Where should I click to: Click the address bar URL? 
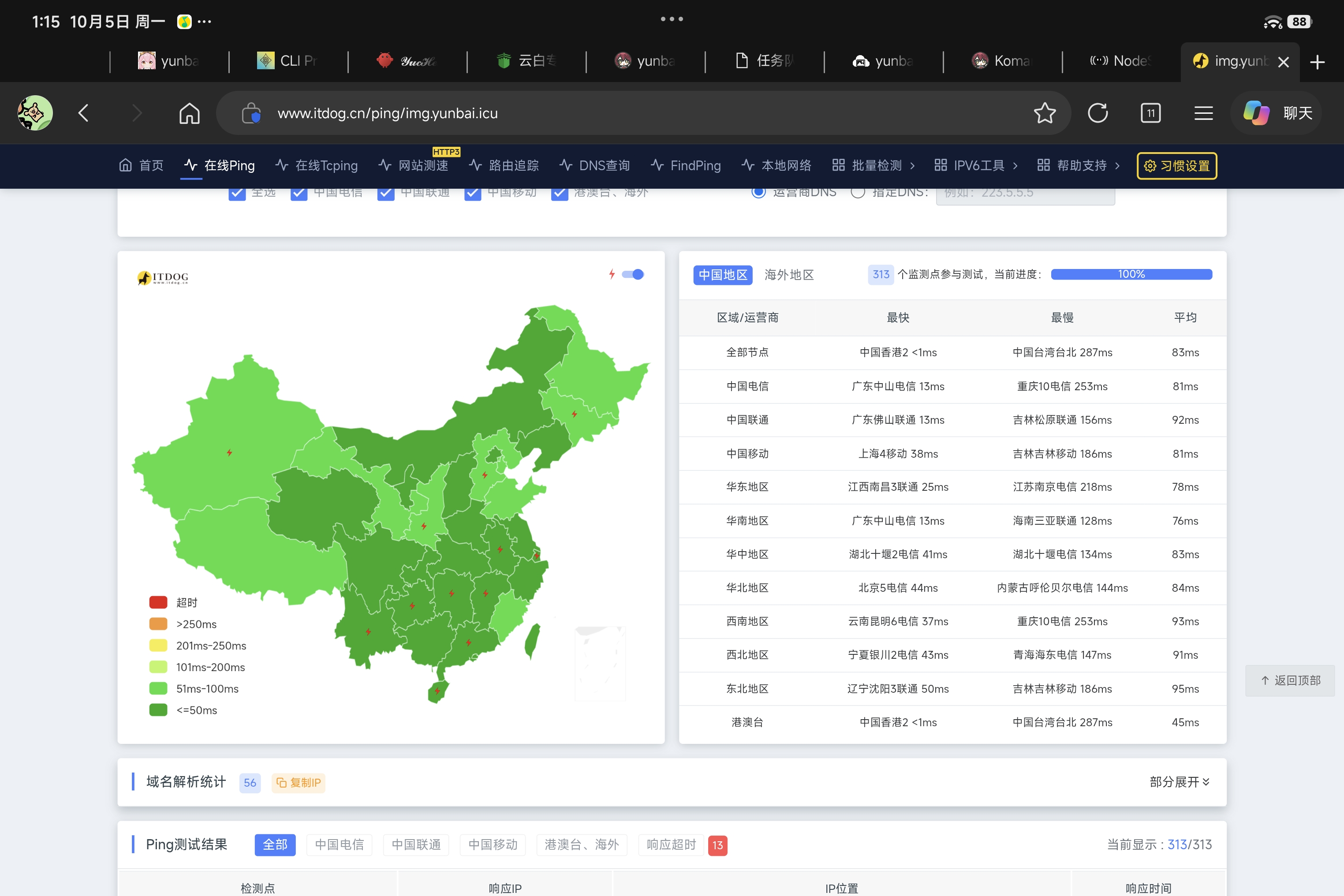point(388,113)
